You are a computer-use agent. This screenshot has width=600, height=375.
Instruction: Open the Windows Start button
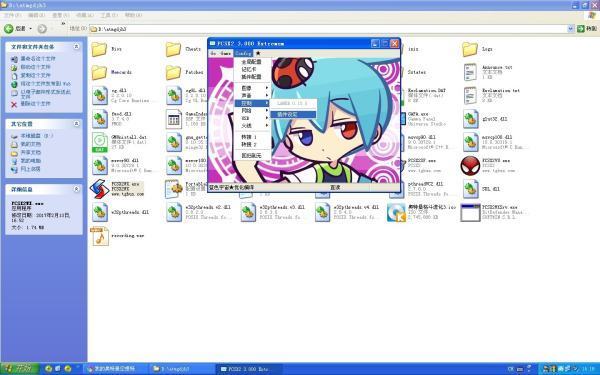coord(19,369)
